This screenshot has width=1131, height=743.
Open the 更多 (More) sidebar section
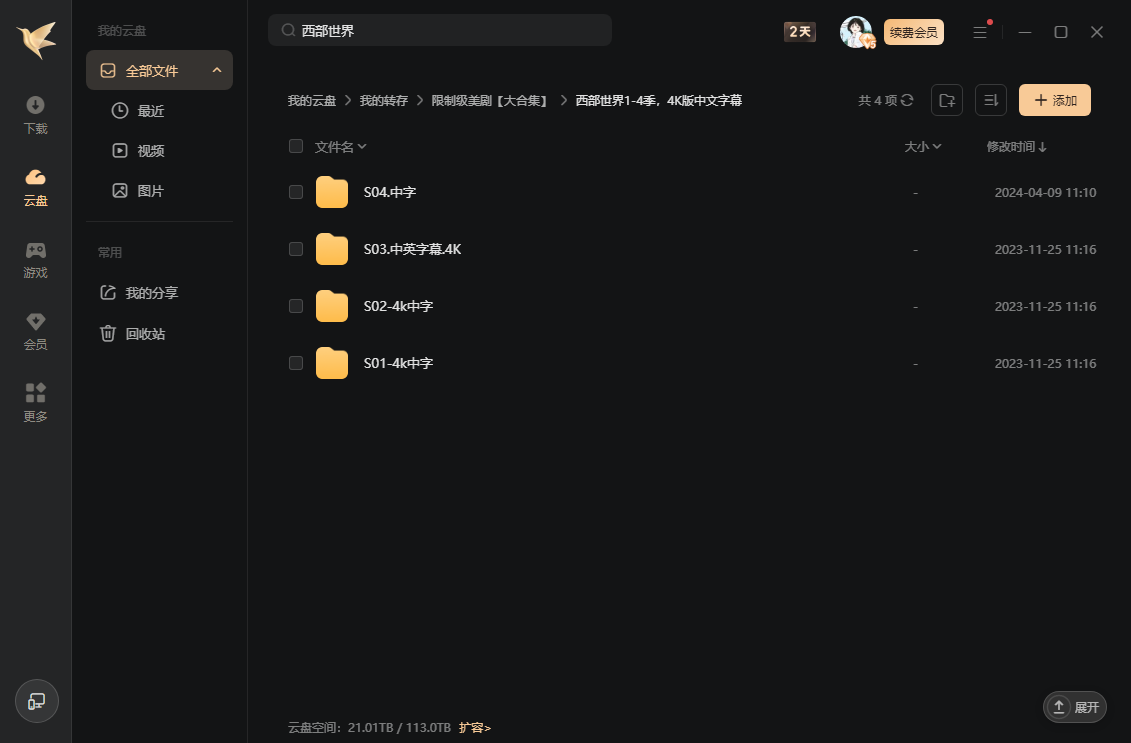click(x=36, y=403)
